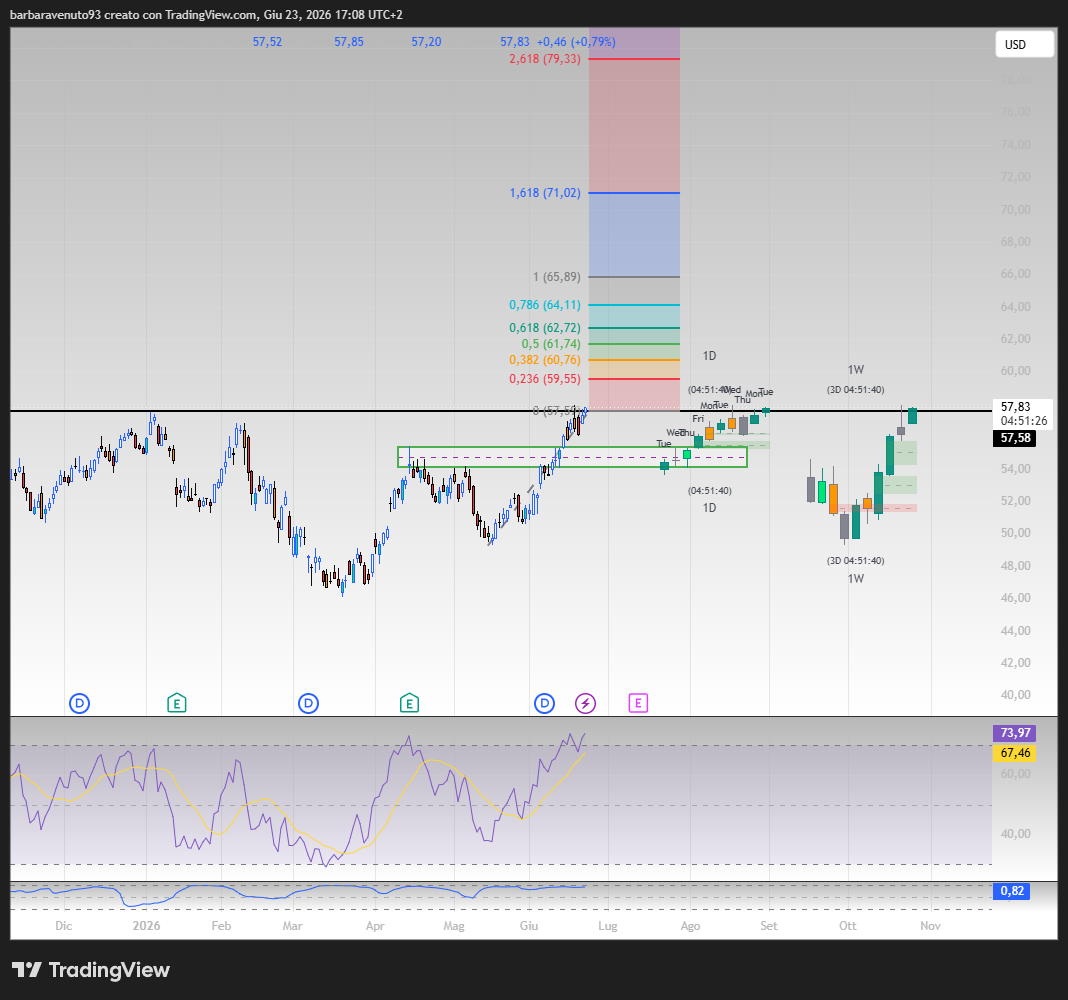Viewport: 1068px width, 1000px height.
Task: Click the TradingView logo
Action: click(91, 969)
